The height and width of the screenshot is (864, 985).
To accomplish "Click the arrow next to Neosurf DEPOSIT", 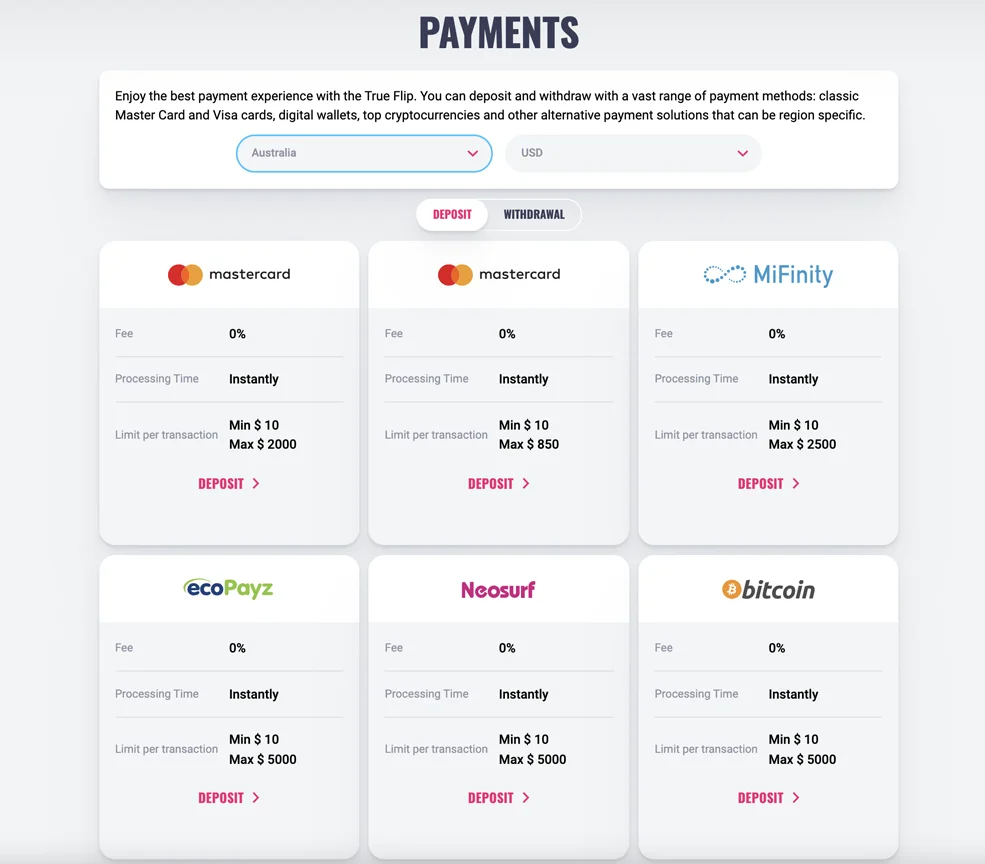I will click(x=526, y=797).
